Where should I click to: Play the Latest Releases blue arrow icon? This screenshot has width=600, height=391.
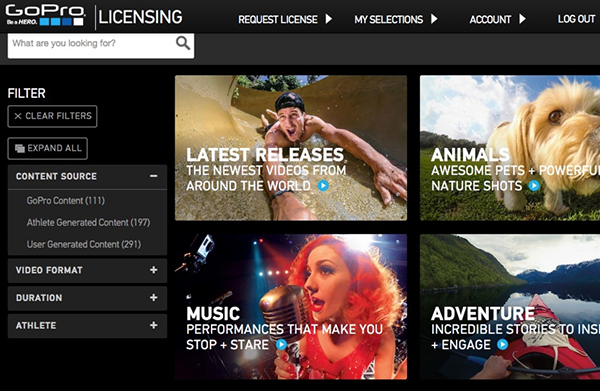(x=323, y=186)
